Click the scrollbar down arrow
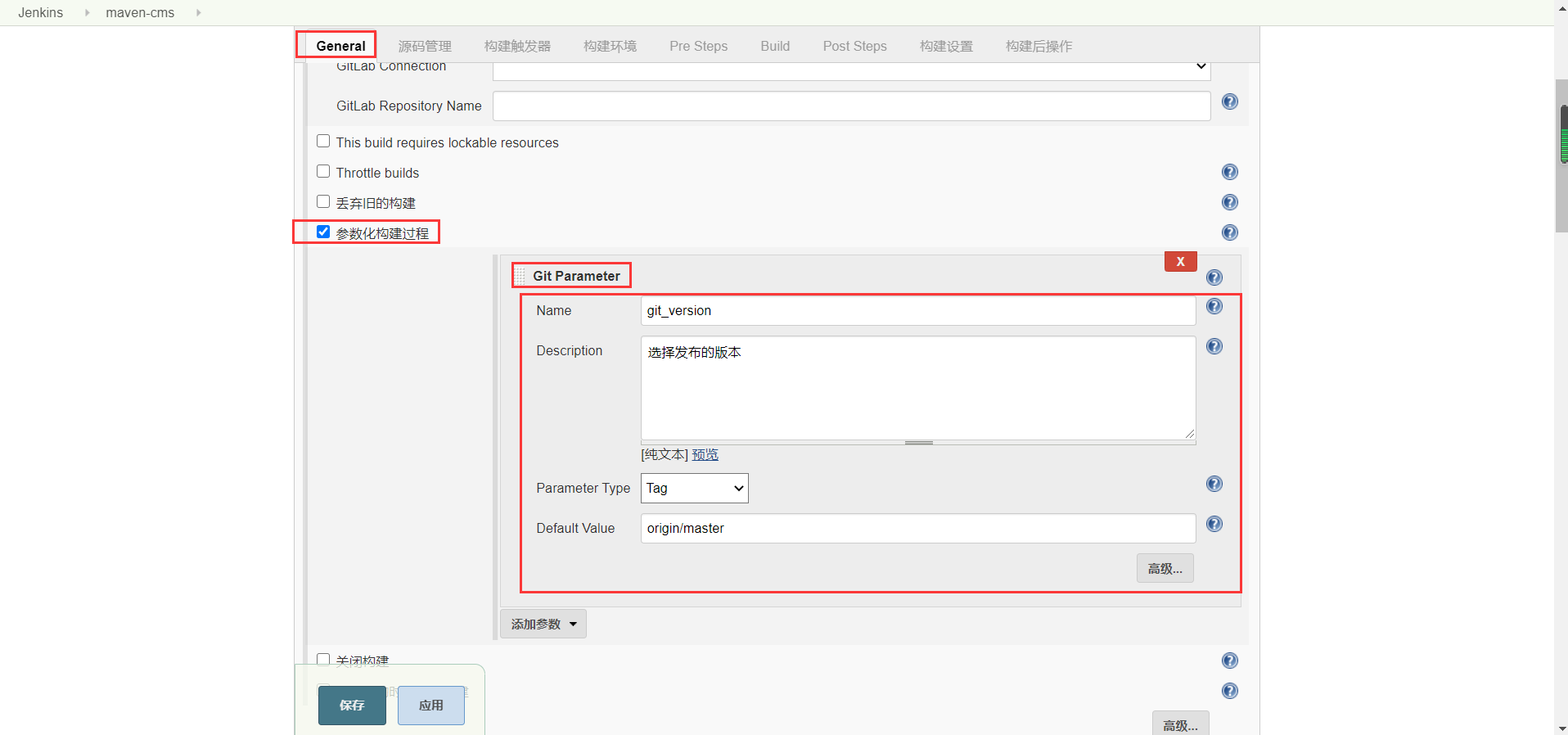The width and height of the screenshot is (1568, 735). click(1561, 728)
